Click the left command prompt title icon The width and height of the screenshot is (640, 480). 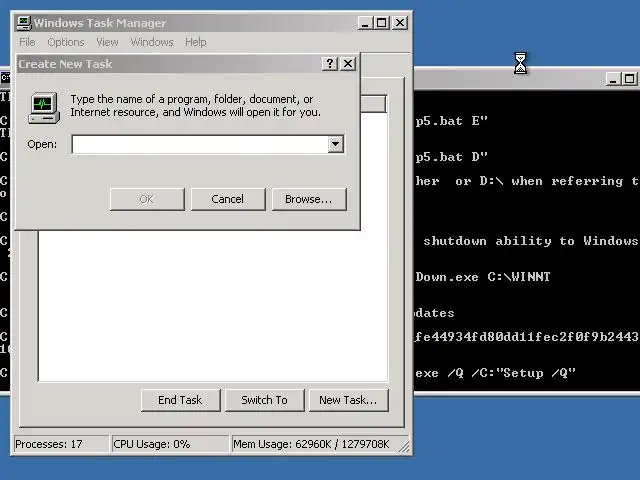[5, 77]
